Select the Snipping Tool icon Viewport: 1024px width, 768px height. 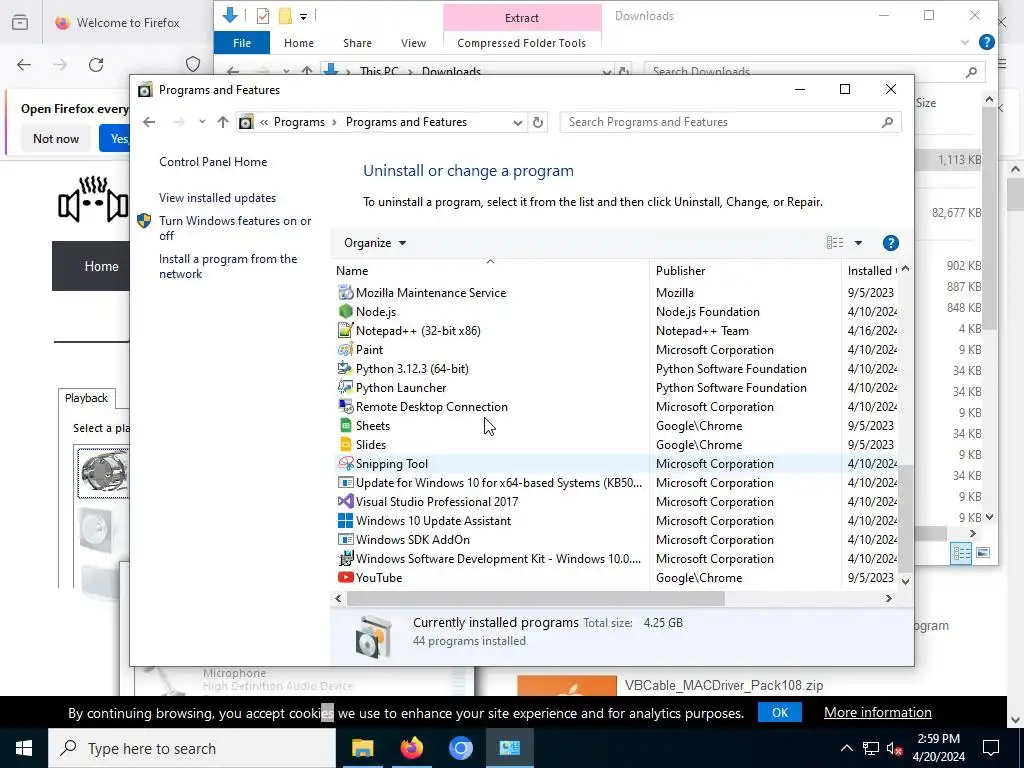click(x=345, y=463)
